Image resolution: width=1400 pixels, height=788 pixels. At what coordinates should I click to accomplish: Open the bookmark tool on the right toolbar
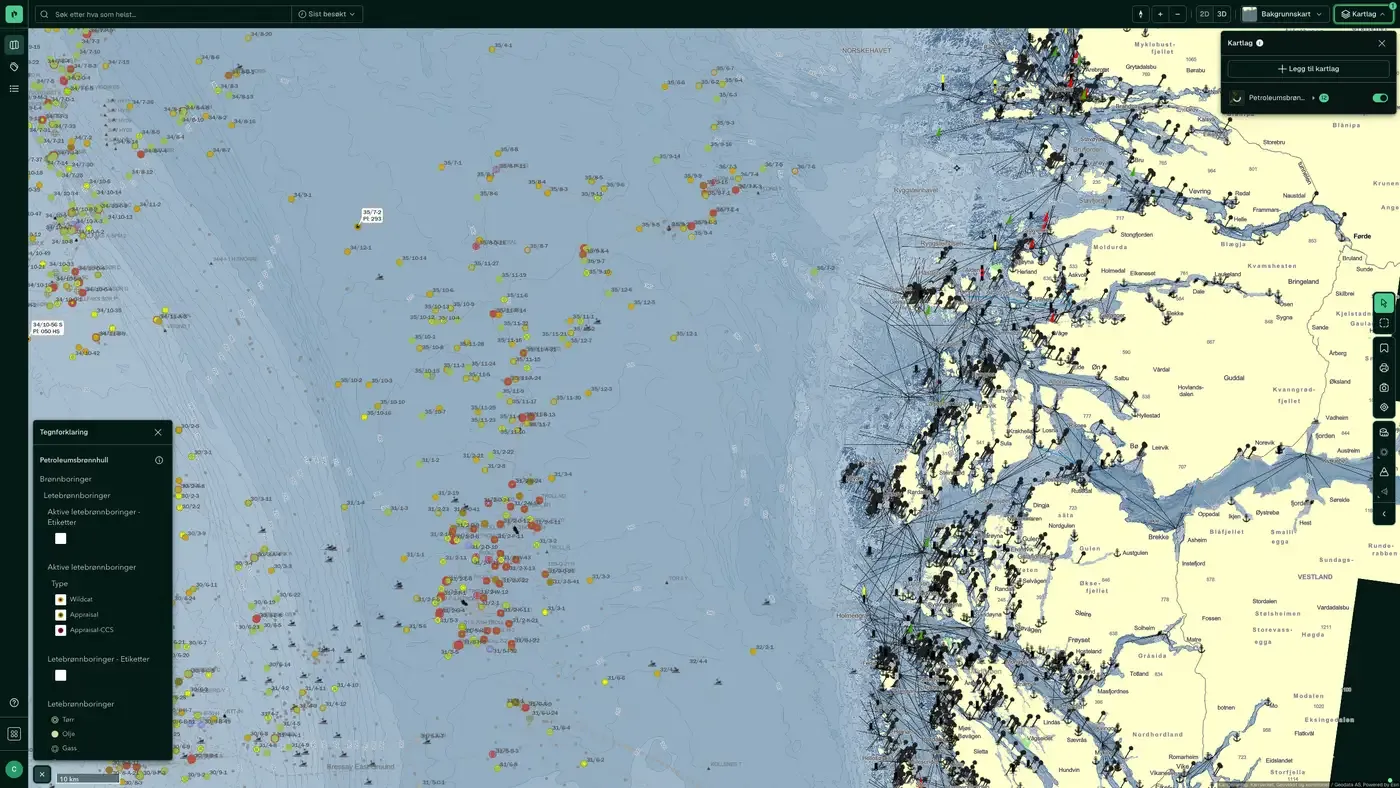pos(1384,348)
